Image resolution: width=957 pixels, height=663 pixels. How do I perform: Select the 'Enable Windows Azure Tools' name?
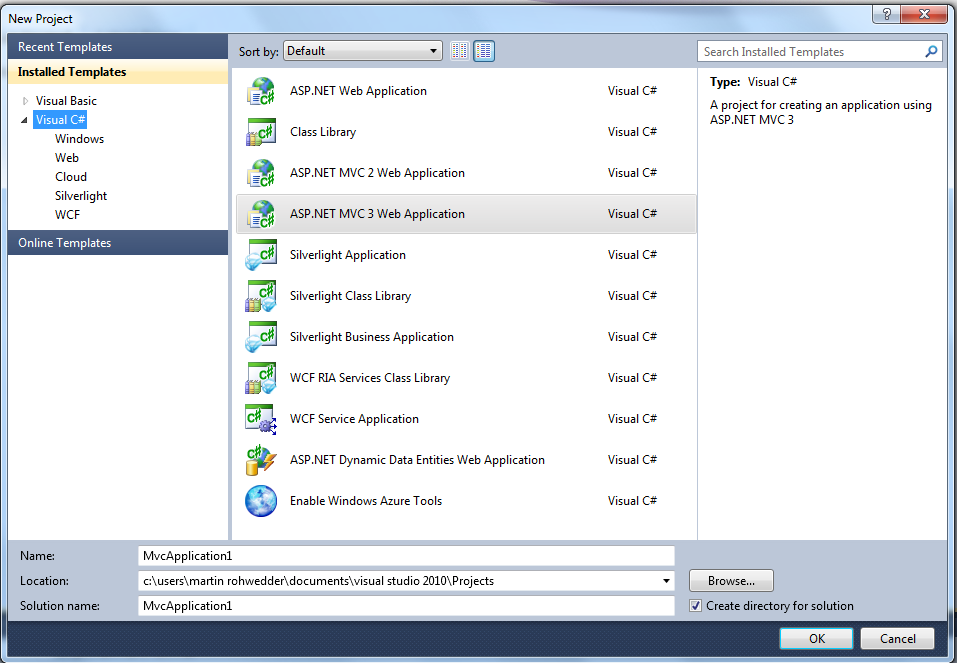click(x=366, y=501)
